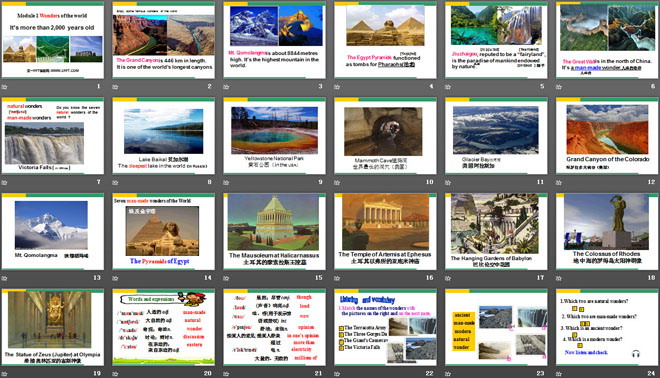660x378 pixels.
Task: Hit the star transition icon beneath slide 23
Action: point(448,374)
